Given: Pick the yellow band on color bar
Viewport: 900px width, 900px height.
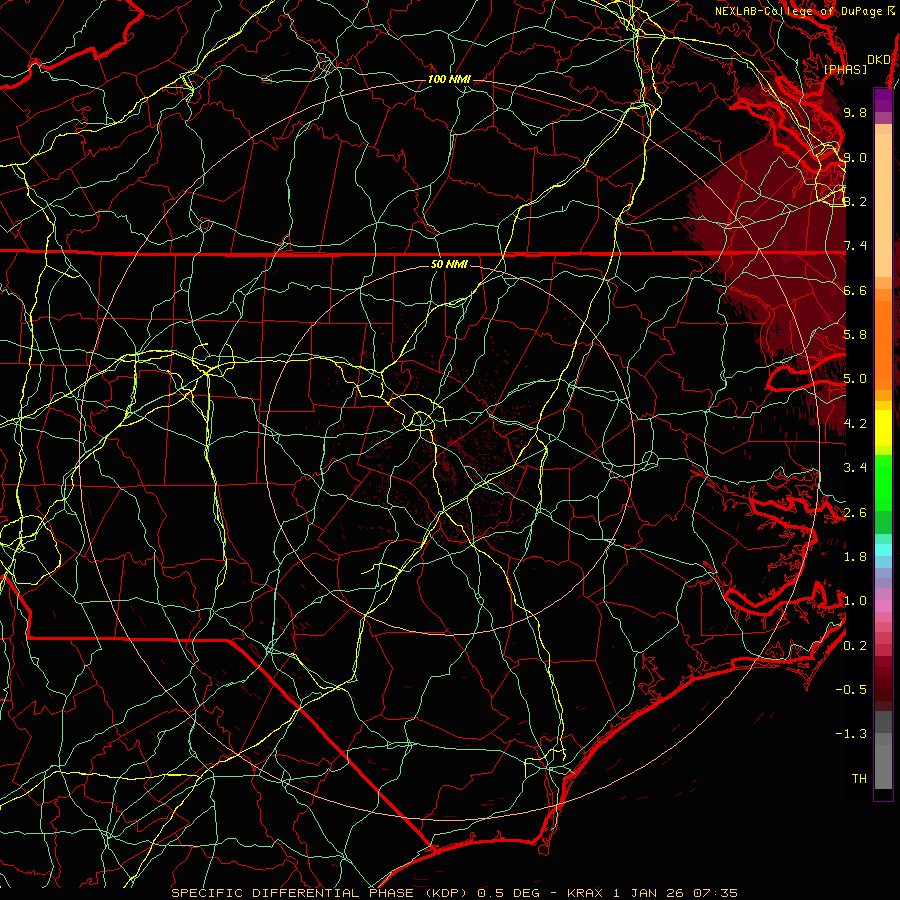Looking at the screenshot, I should [x=883, y=428].
